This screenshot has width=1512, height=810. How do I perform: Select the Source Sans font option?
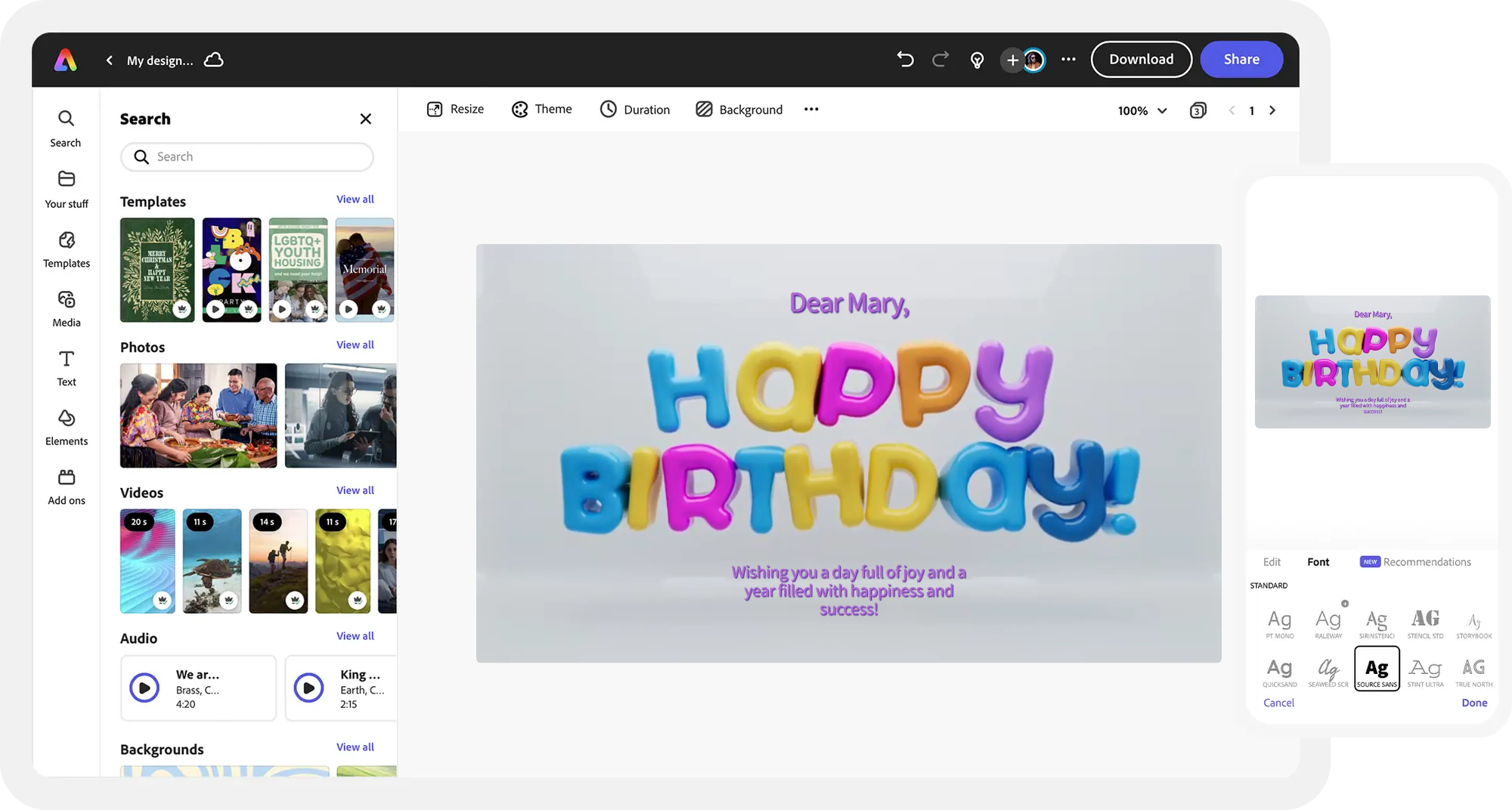tap(1377, 669)
